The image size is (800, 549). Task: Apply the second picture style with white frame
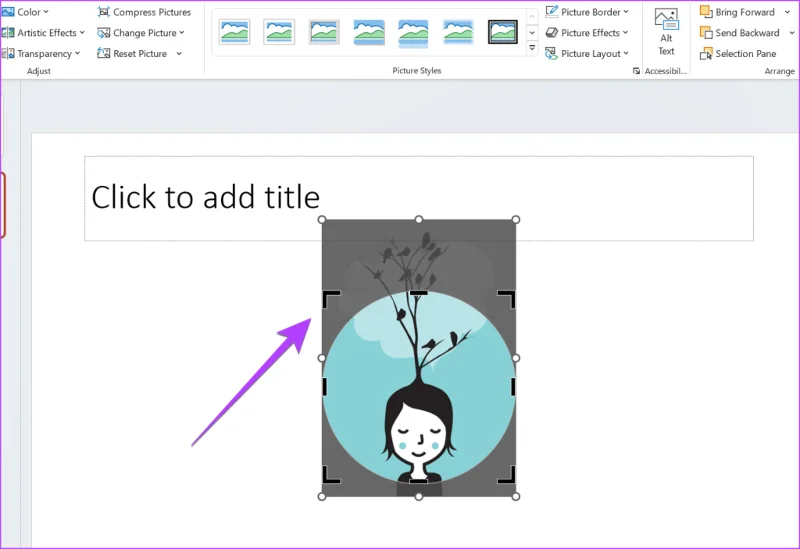279,32
